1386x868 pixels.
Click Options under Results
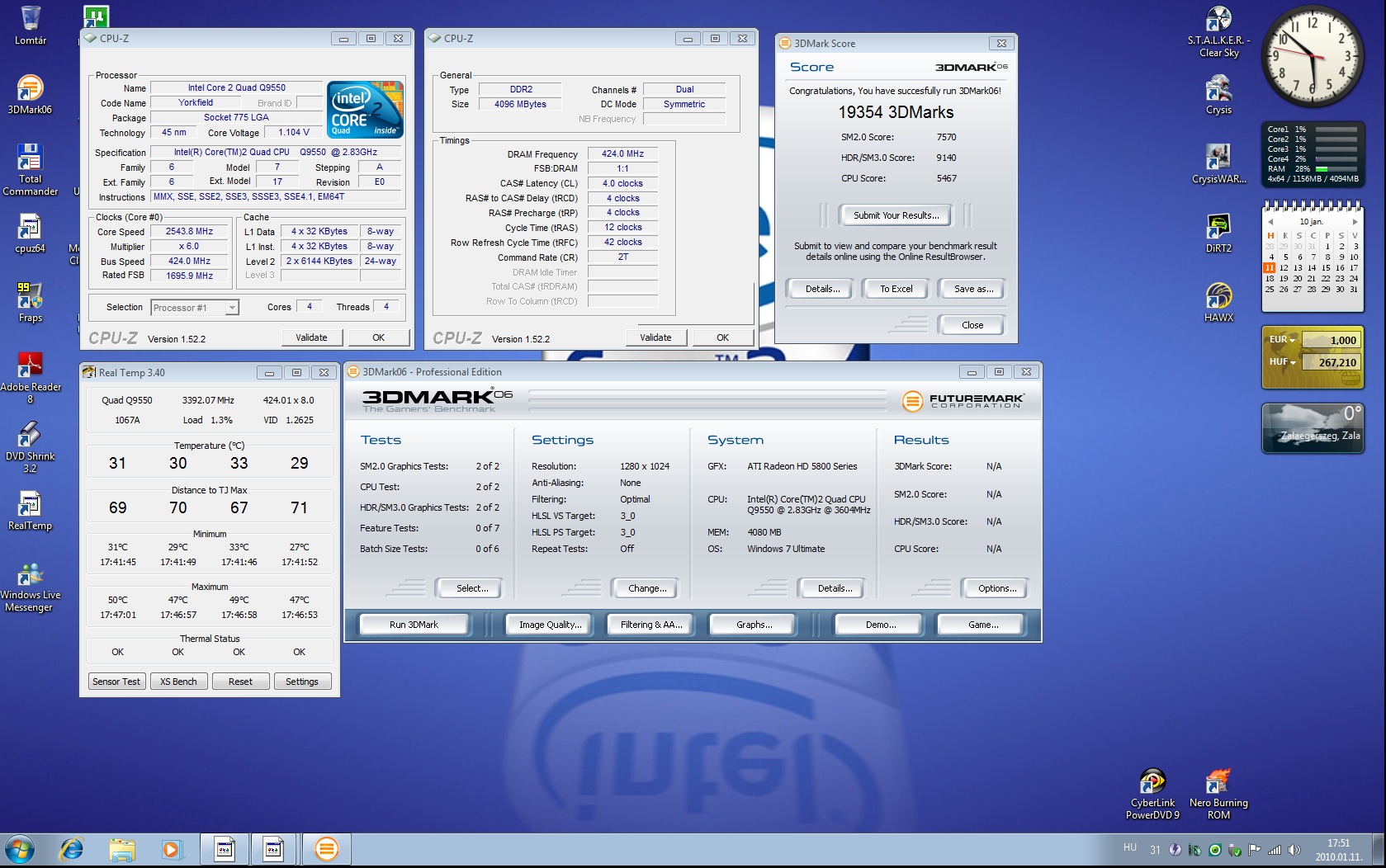[996, 588]
